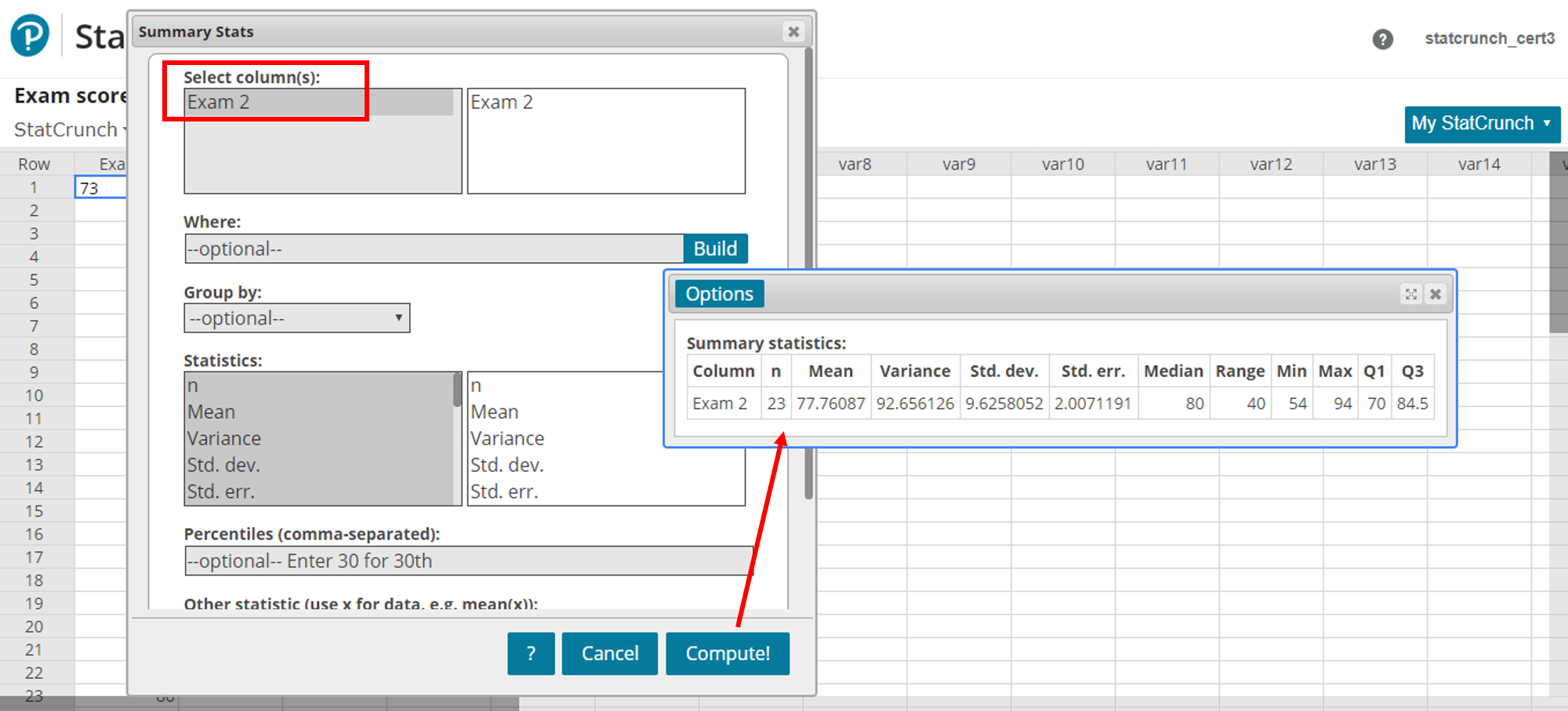This screenshot has height=711, width=1568.
Task: Open help via the question mark icon top right
Action: (x=1383, y=38)
